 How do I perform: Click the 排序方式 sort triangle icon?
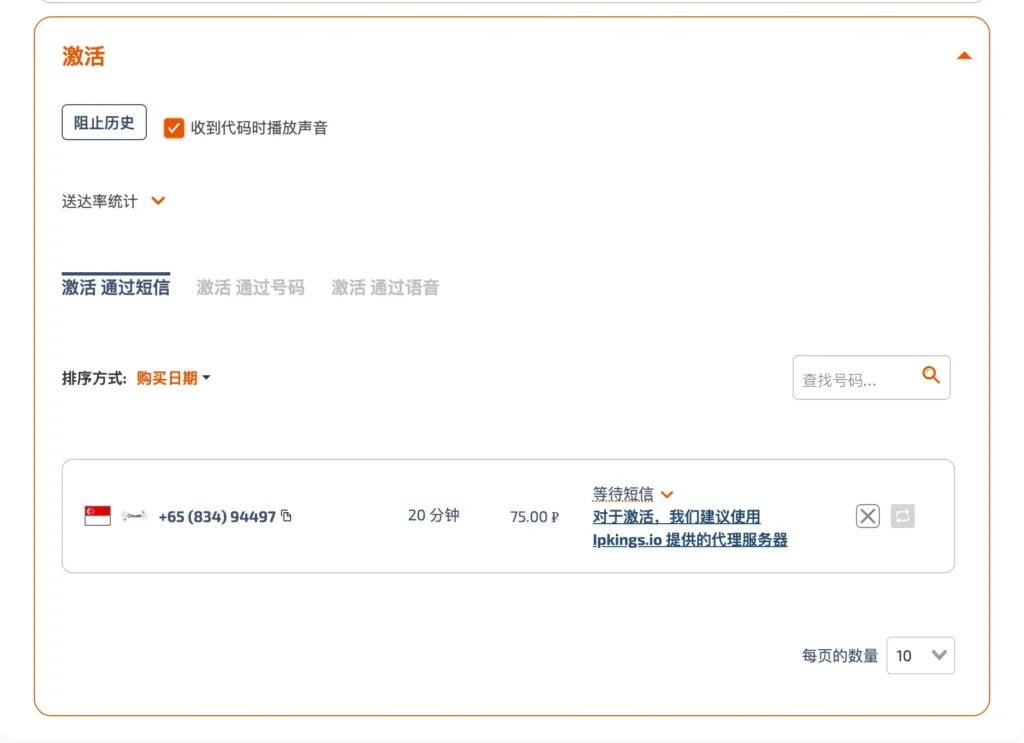coord(206,378)
